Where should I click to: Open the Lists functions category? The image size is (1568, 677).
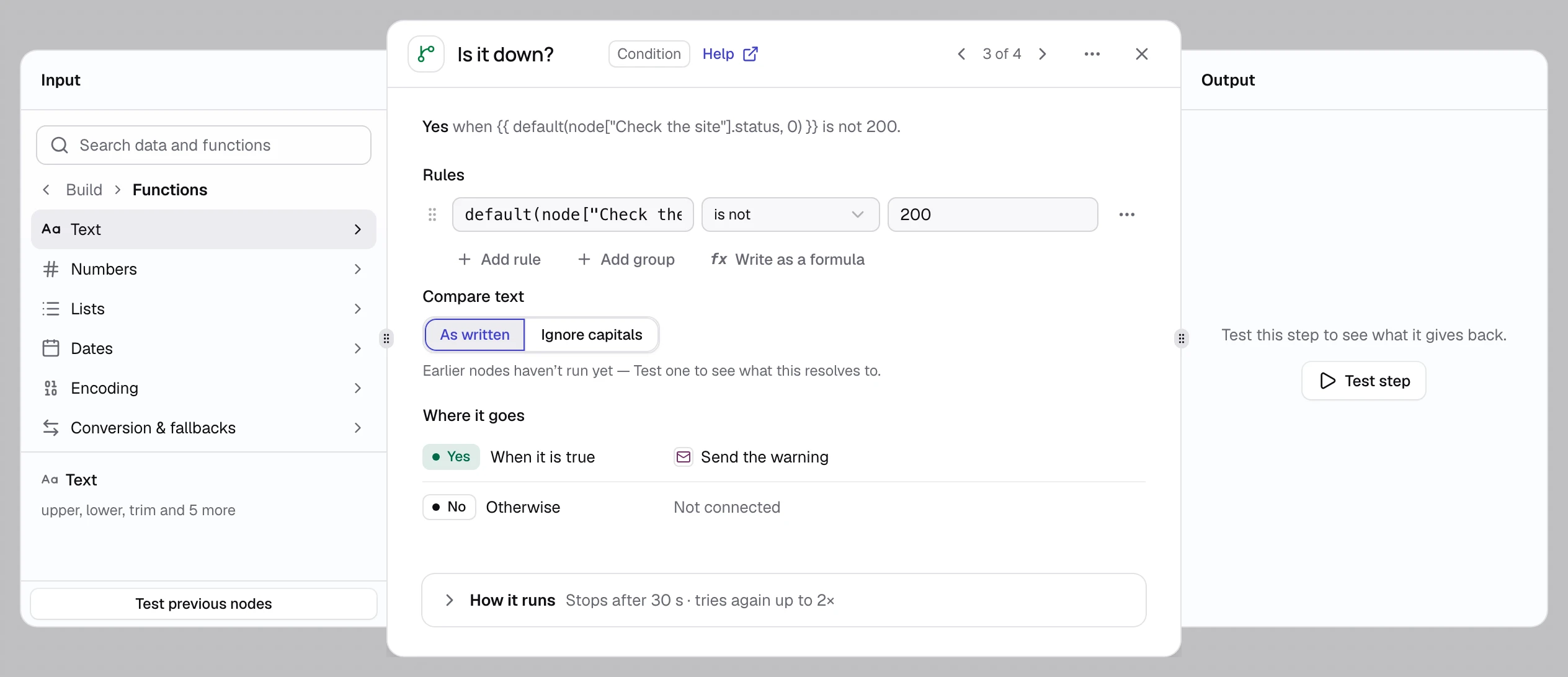click(203, 309)
